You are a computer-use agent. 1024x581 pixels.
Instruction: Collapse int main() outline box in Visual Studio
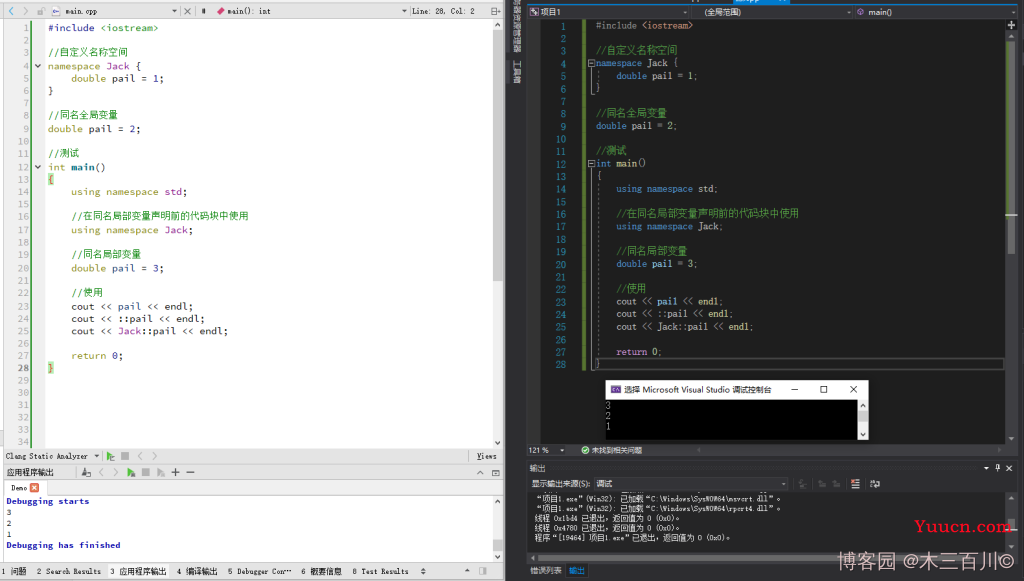[591, 164]
